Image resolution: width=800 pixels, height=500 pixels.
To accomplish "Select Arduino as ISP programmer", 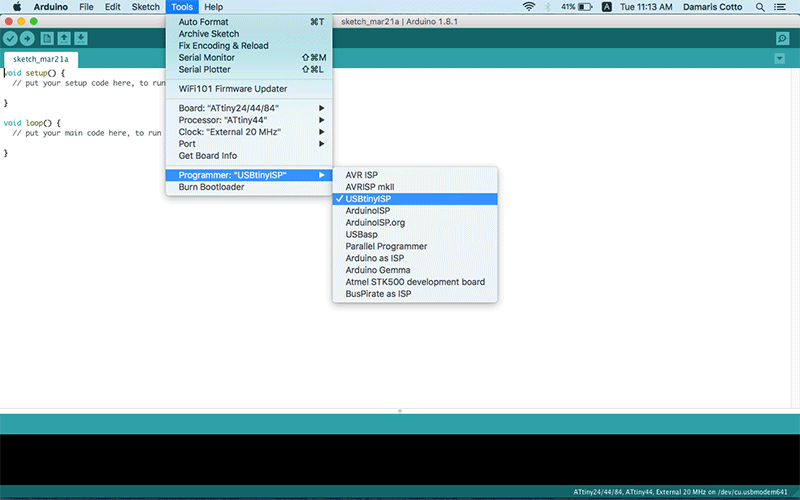I will pyautogui.click(x=415, y=258).
